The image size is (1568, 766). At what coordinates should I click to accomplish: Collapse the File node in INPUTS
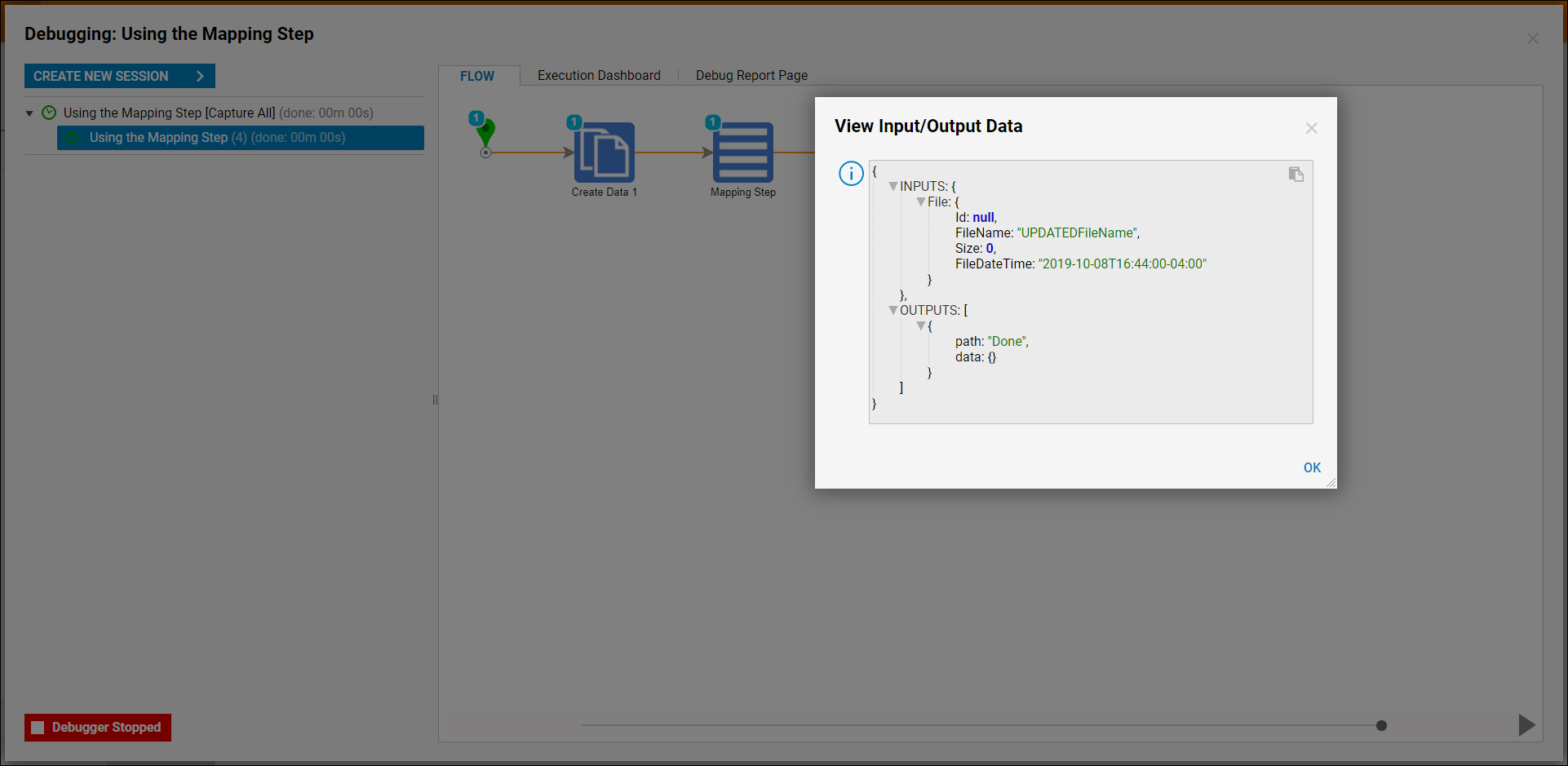coord(920,201)
